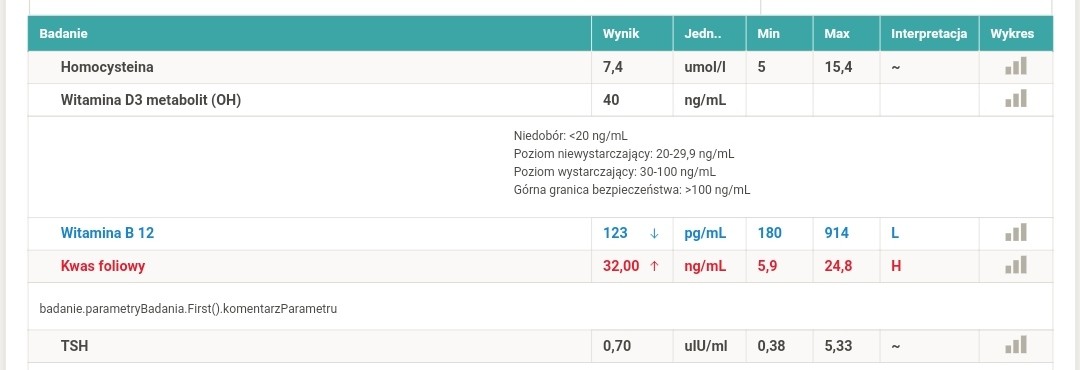1080x370 pixels.
Task: Click the Jedn.. column header
Action: [x=703, y=33]
